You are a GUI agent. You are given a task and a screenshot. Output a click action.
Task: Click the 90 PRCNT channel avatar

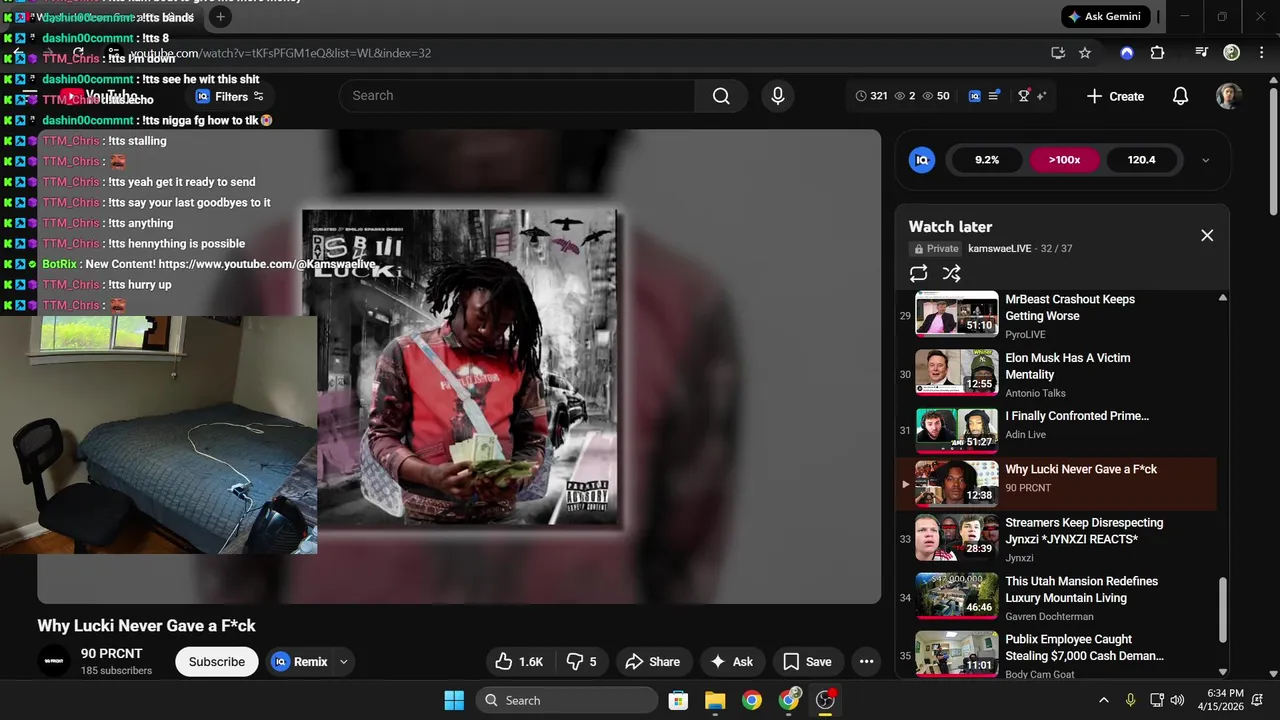pos(54,661)
